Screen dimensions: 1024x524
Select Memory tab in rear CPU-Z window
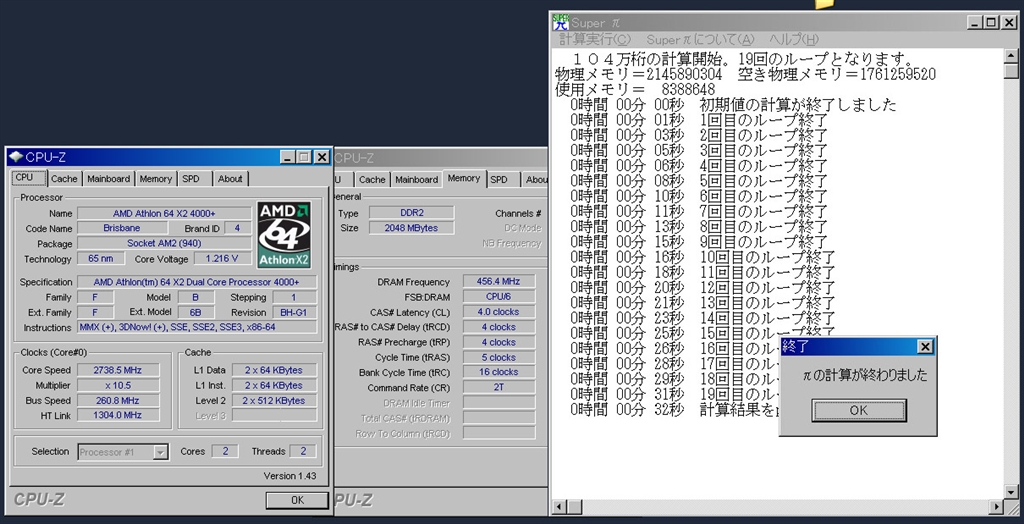(464, 178)
